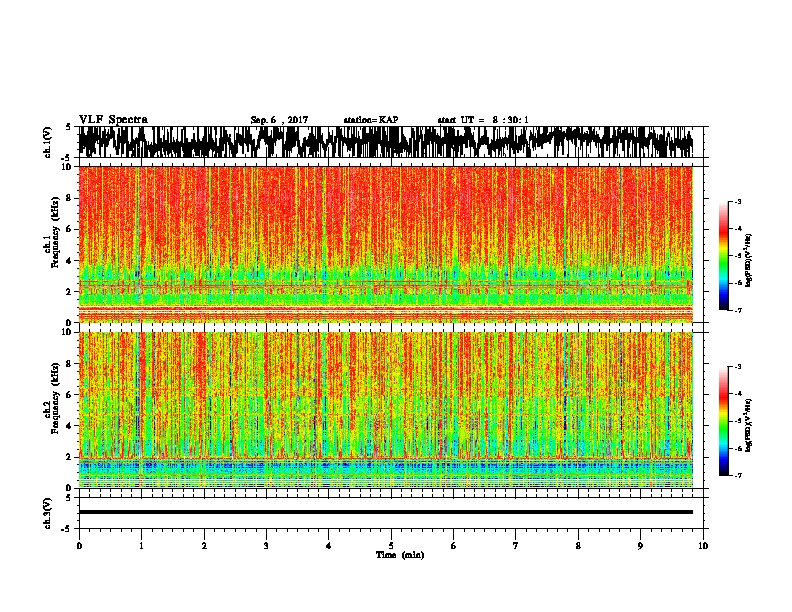
Task: Click the thick black ch.3 voltage trace
Action: pos(385,512)
